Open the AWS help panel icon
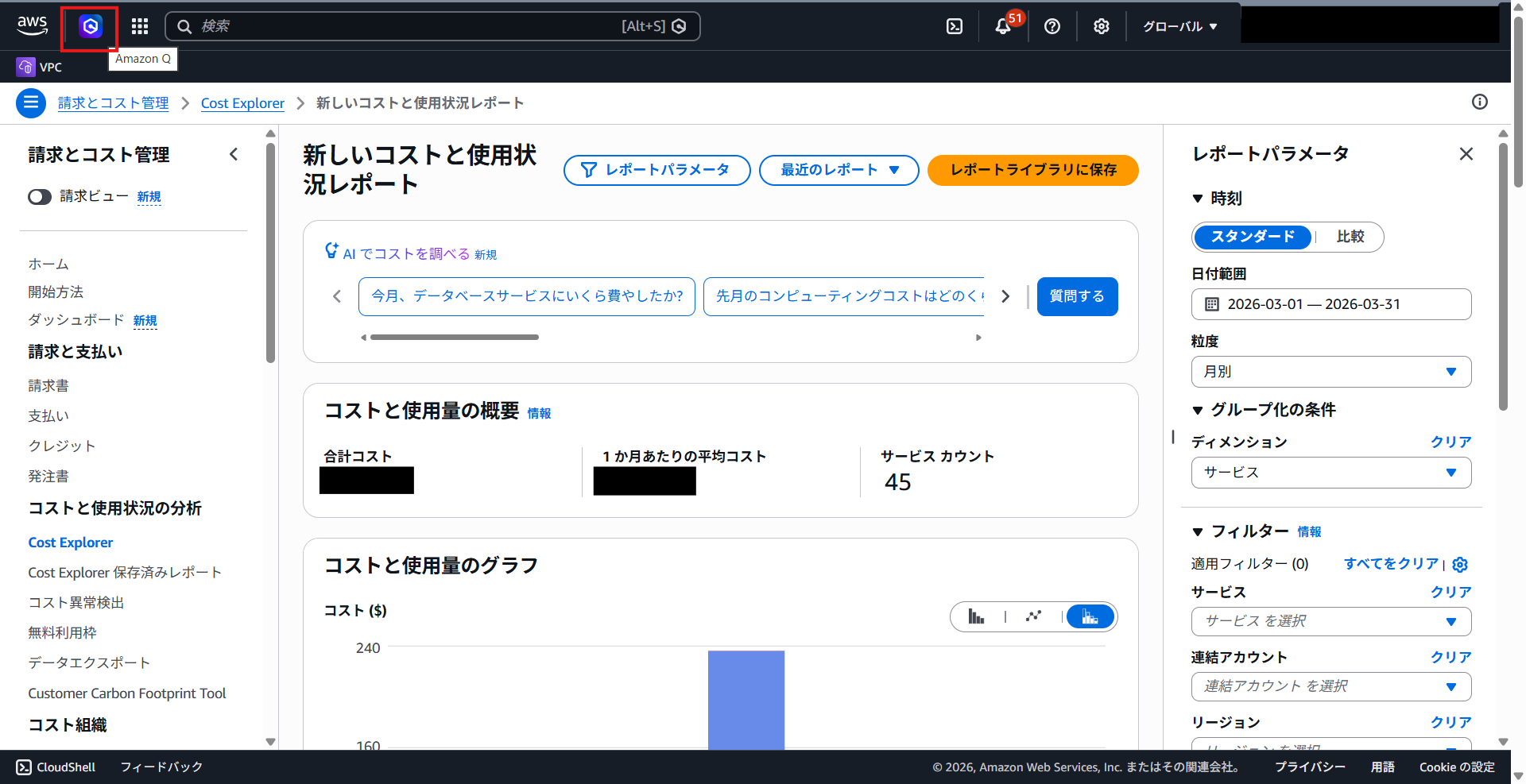The width and height of the screenshot is (1526, 784). [x=1052, y=25]
